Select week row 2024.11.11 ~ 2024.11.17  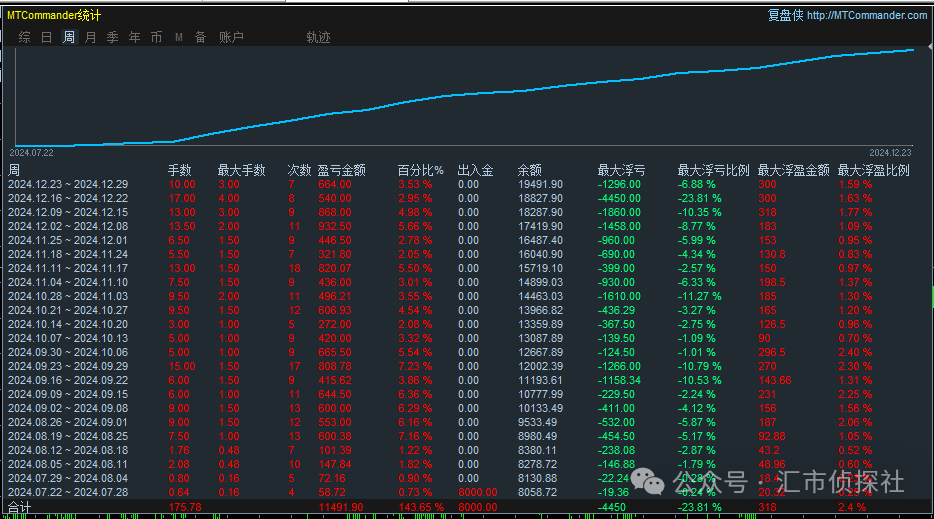click(467, 269)
